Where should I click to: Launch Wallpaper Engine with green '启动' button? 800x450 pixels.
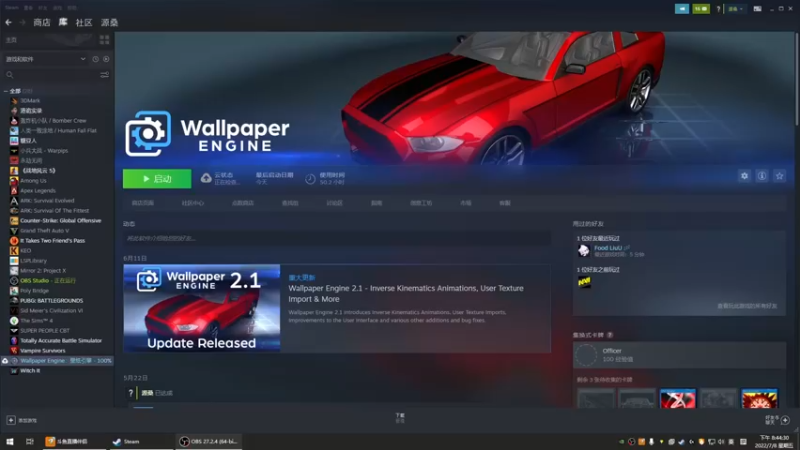tap(157, 179)
